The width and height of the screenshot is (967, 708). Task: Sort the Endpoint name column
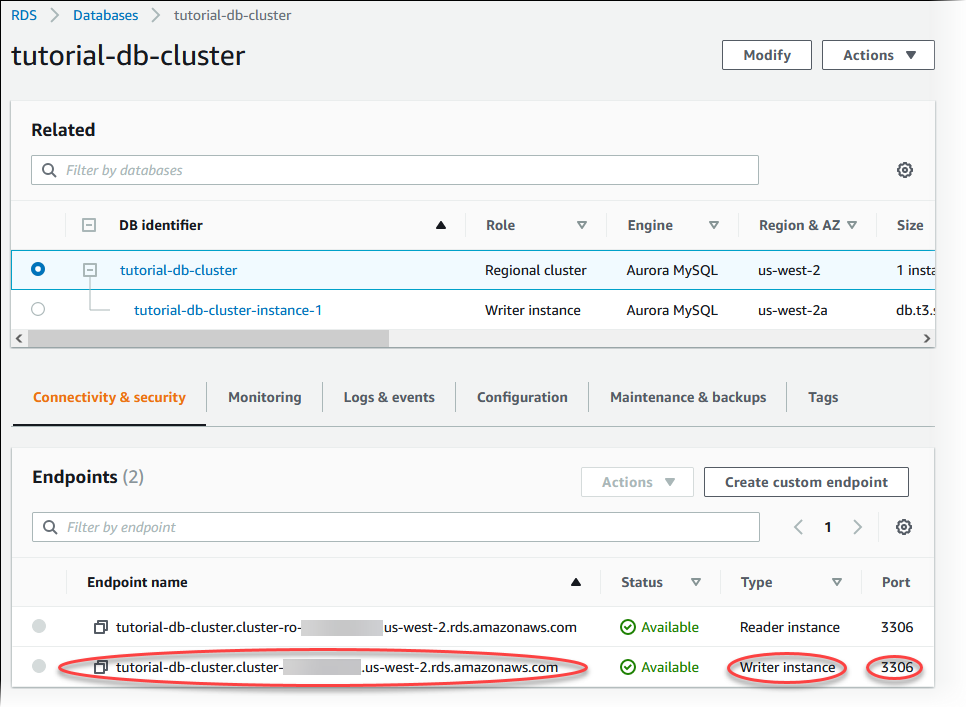pos(576,581)
